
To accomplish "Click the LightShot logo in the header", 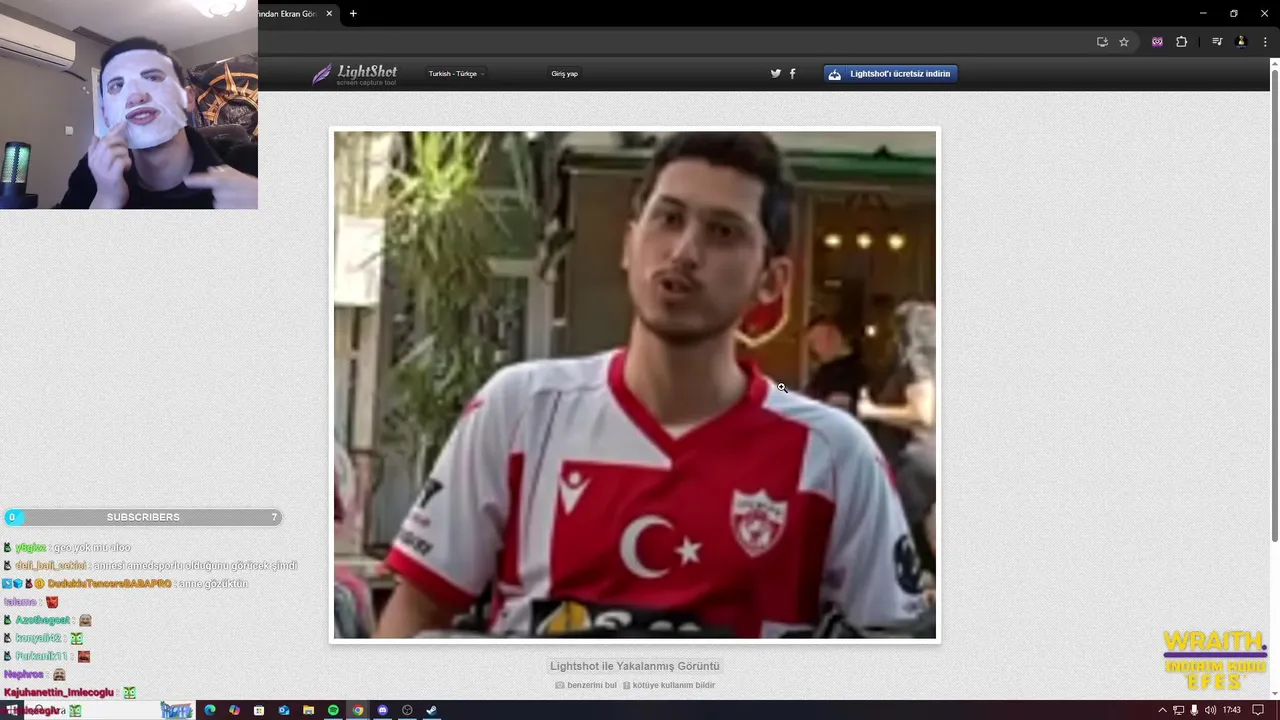I will [x=354, y=74].
